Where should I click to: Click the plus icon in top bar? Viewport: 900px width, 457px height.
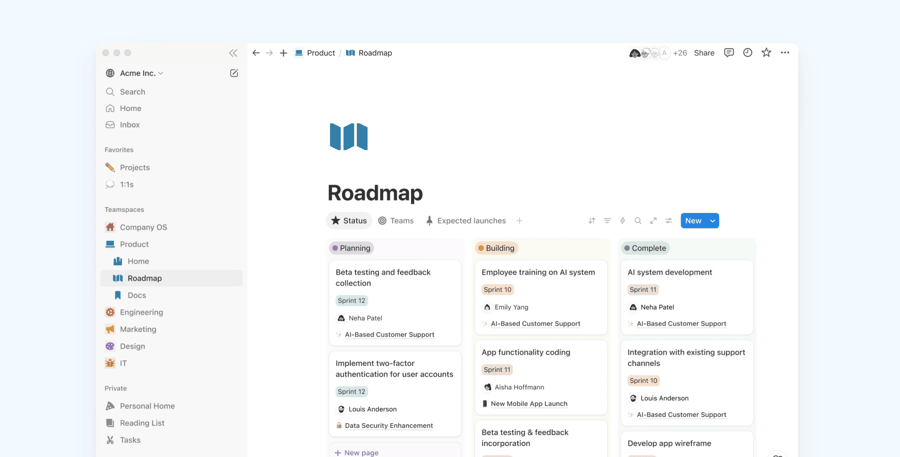pyautogui.click(x=284, y=53)
